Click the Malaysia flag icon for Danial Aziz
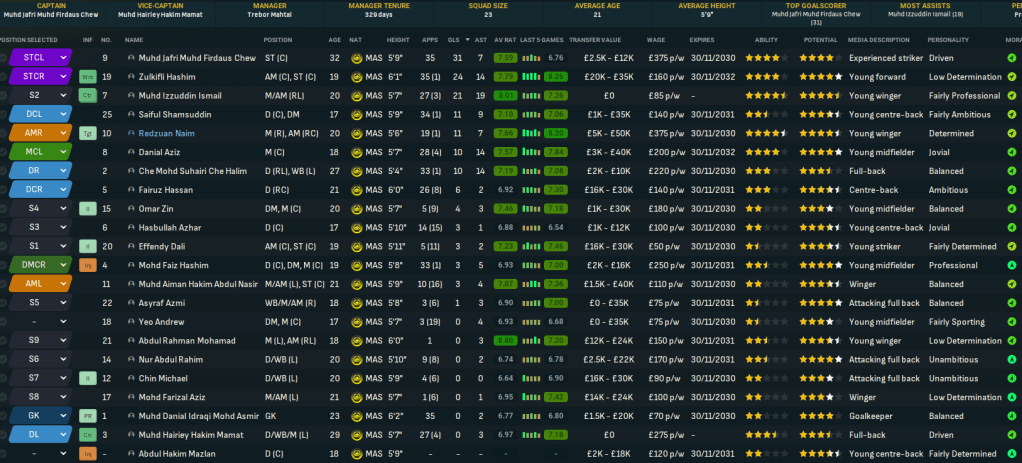The width and height of the screenshot is (1022, 463). (x=356, y=152)
